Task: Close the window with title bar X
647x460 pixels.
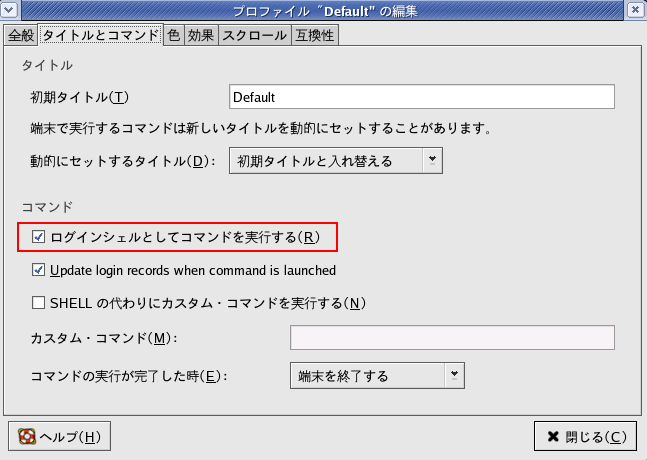Action: coord(636,9)
